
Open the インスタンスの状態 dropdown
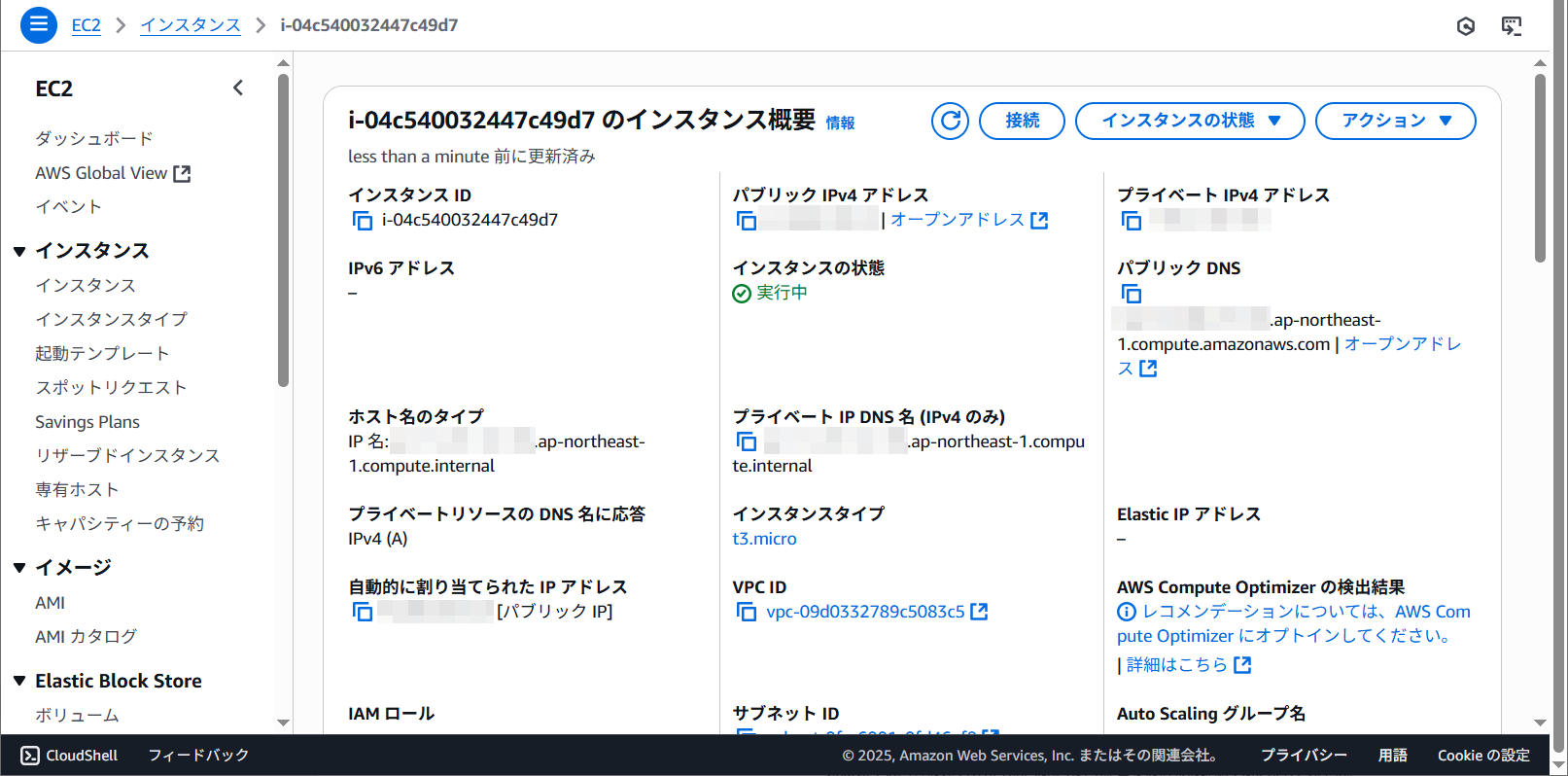pyautogui.click(x=1189, y=121)
